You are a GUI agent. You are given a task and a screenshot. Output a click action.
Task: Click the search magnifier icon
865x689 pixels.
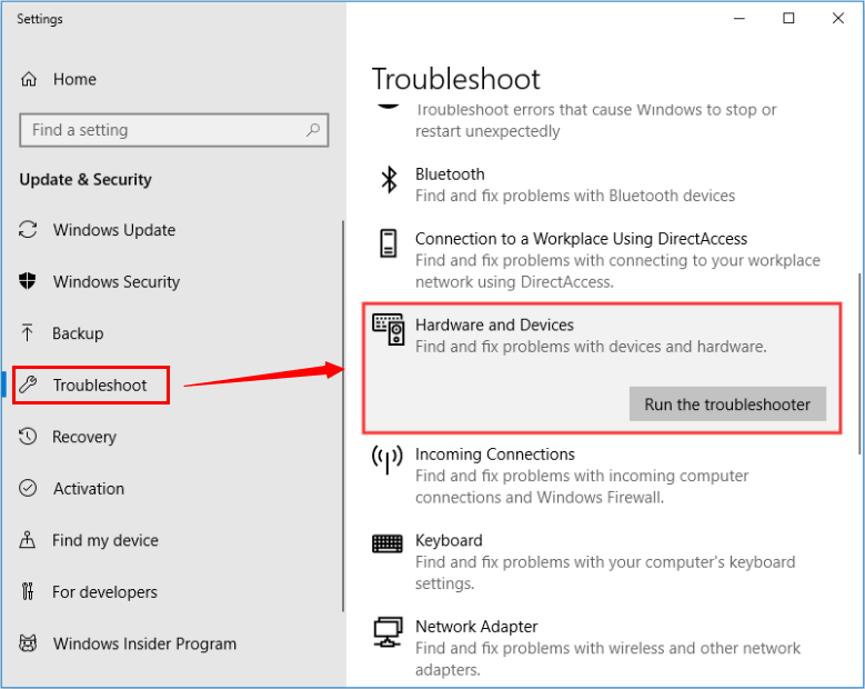pos(313,130)
